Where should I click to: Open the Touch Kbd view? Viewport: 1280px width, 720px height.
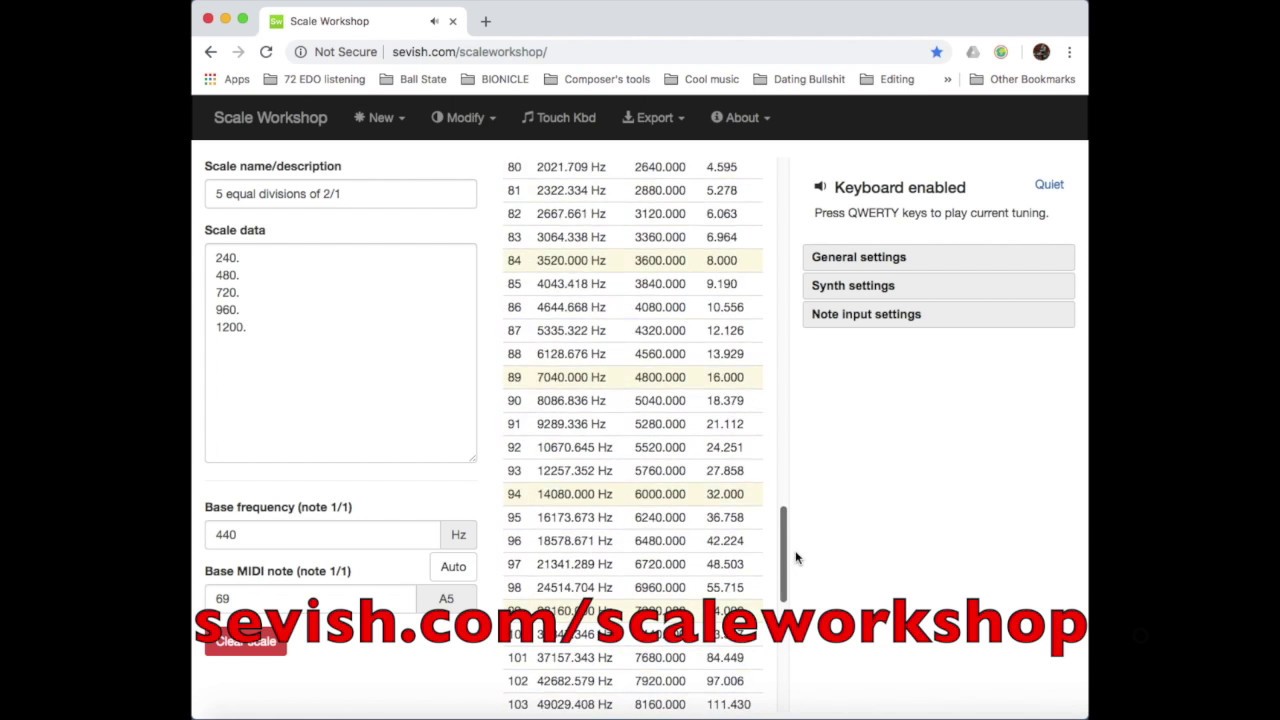point(558,118)
